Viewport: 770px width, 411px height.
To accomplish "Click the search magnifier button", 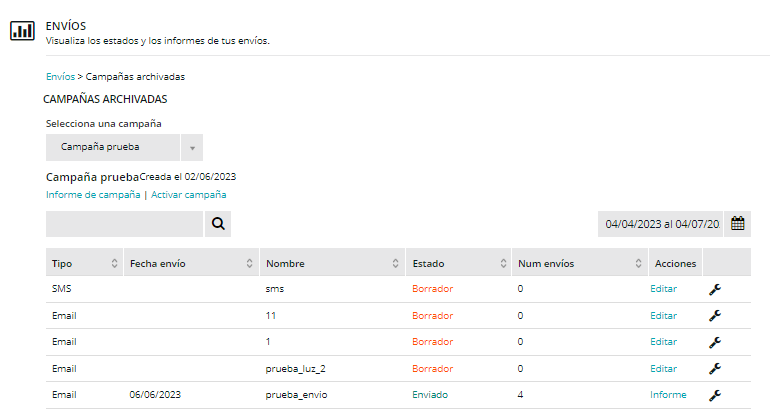I will (x=218, y=224).
